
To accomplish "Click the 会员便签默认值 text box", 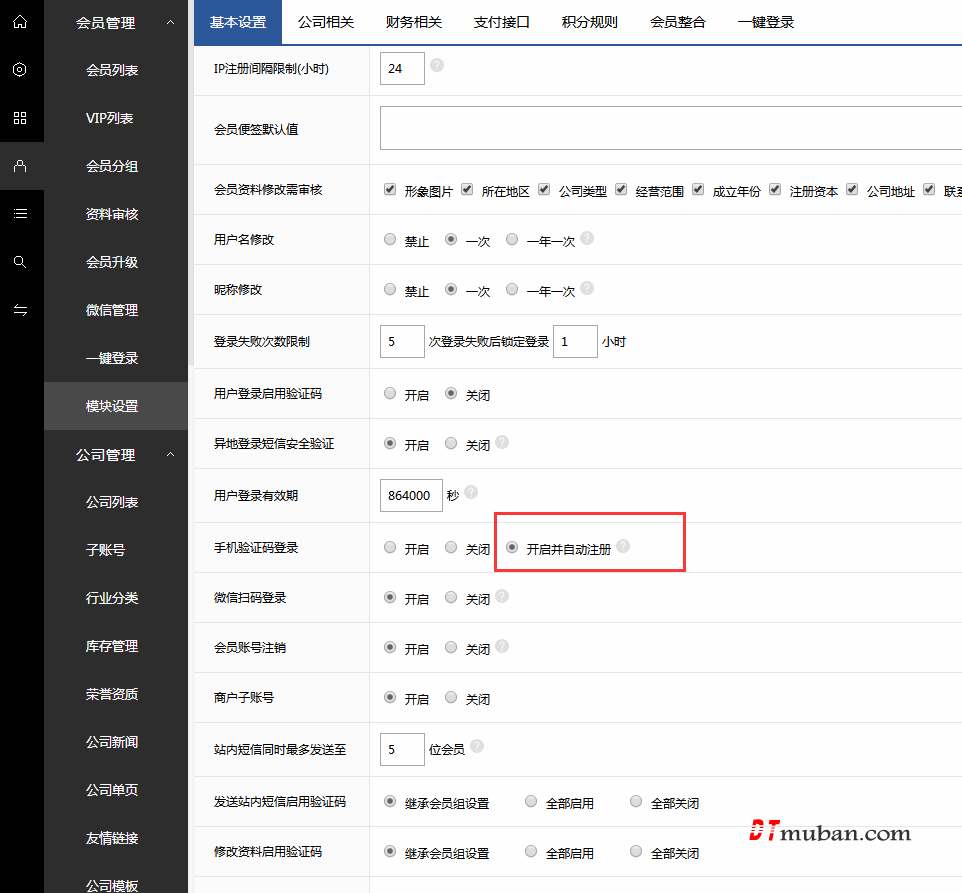I will tap(670, 128).
